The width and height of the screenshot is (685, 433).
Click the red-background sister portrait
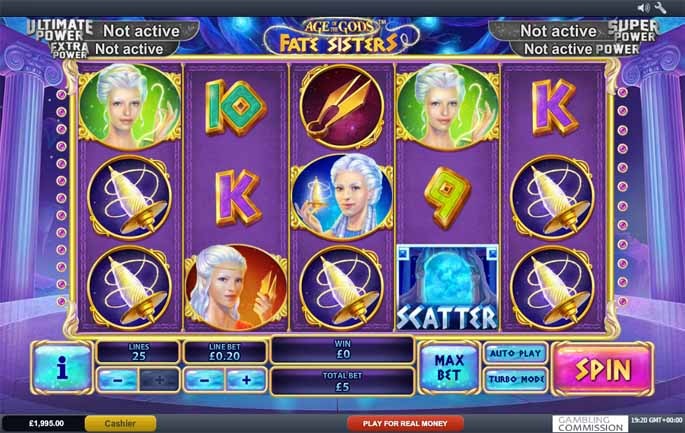[236, 287]
